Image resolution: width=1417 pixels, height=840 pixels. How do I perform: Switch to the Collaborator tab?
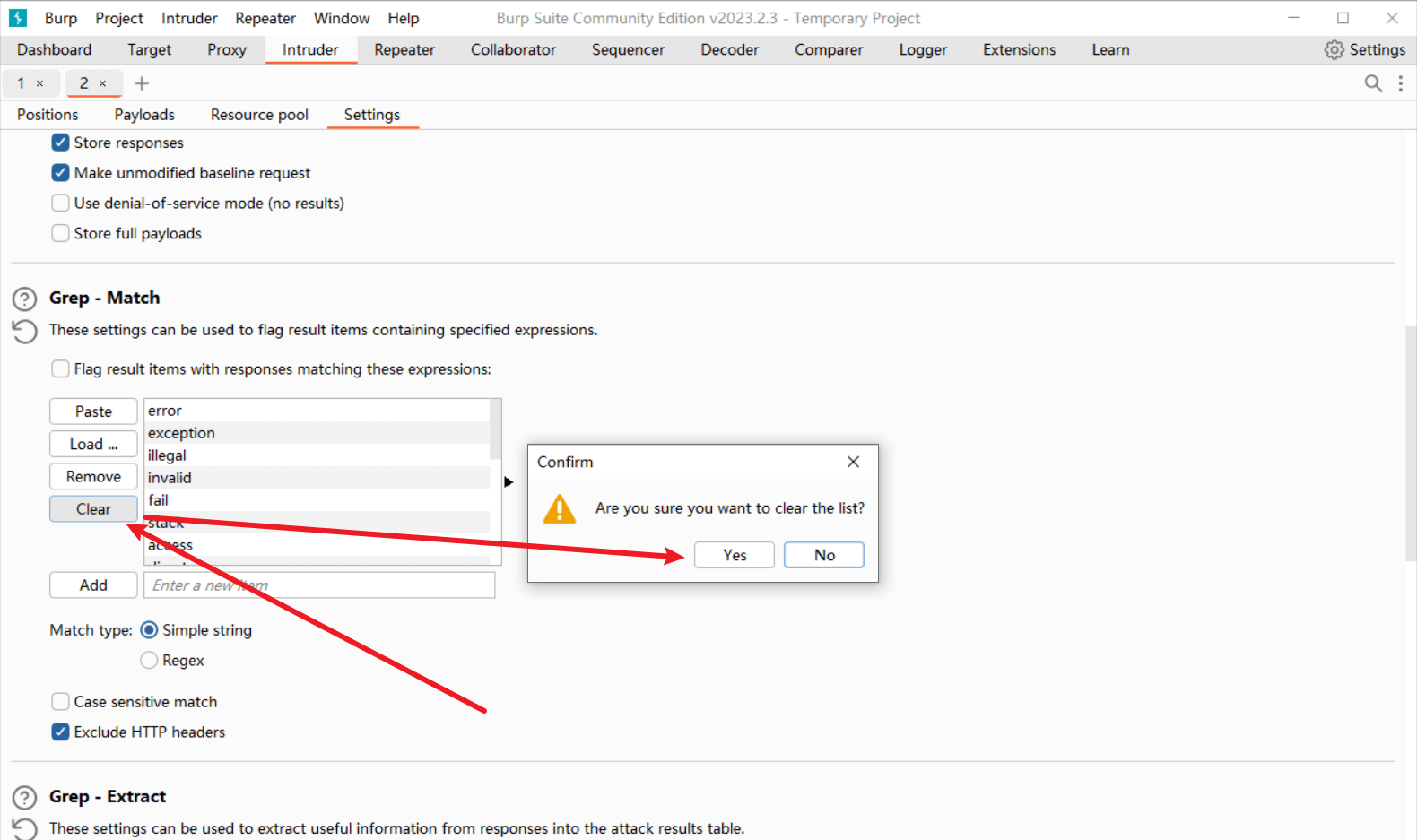514,50
